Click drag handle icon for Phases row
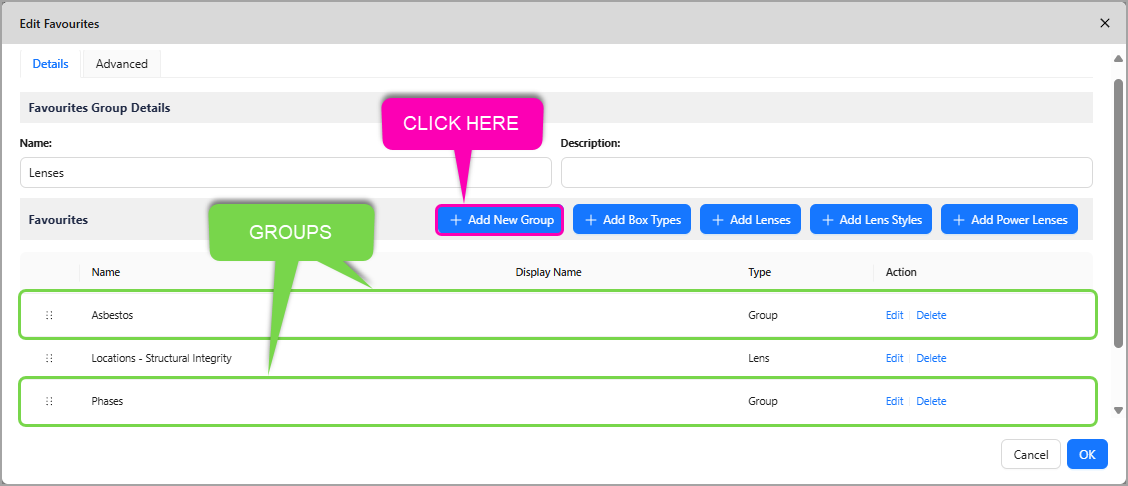This screenshot has width=1128, height=486. point(49,401)
